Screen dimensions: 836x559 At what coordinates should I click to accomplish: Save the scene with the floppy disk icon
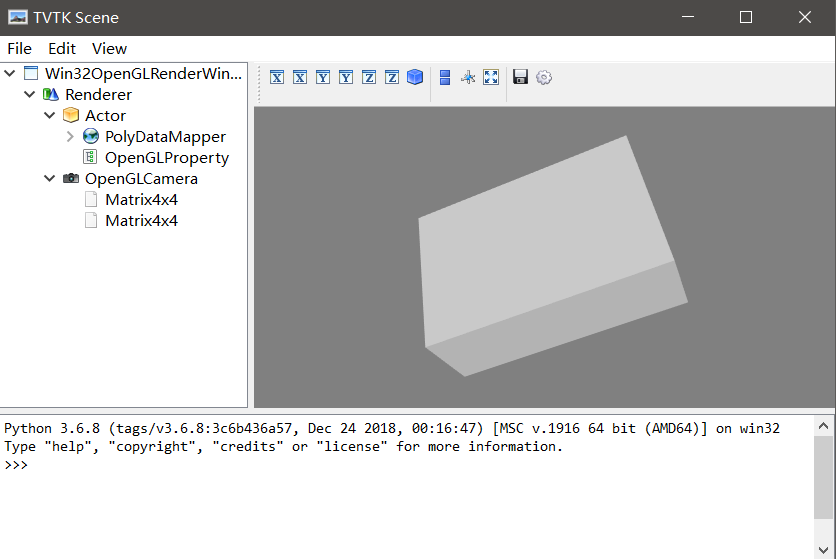(x=520, y=77)
